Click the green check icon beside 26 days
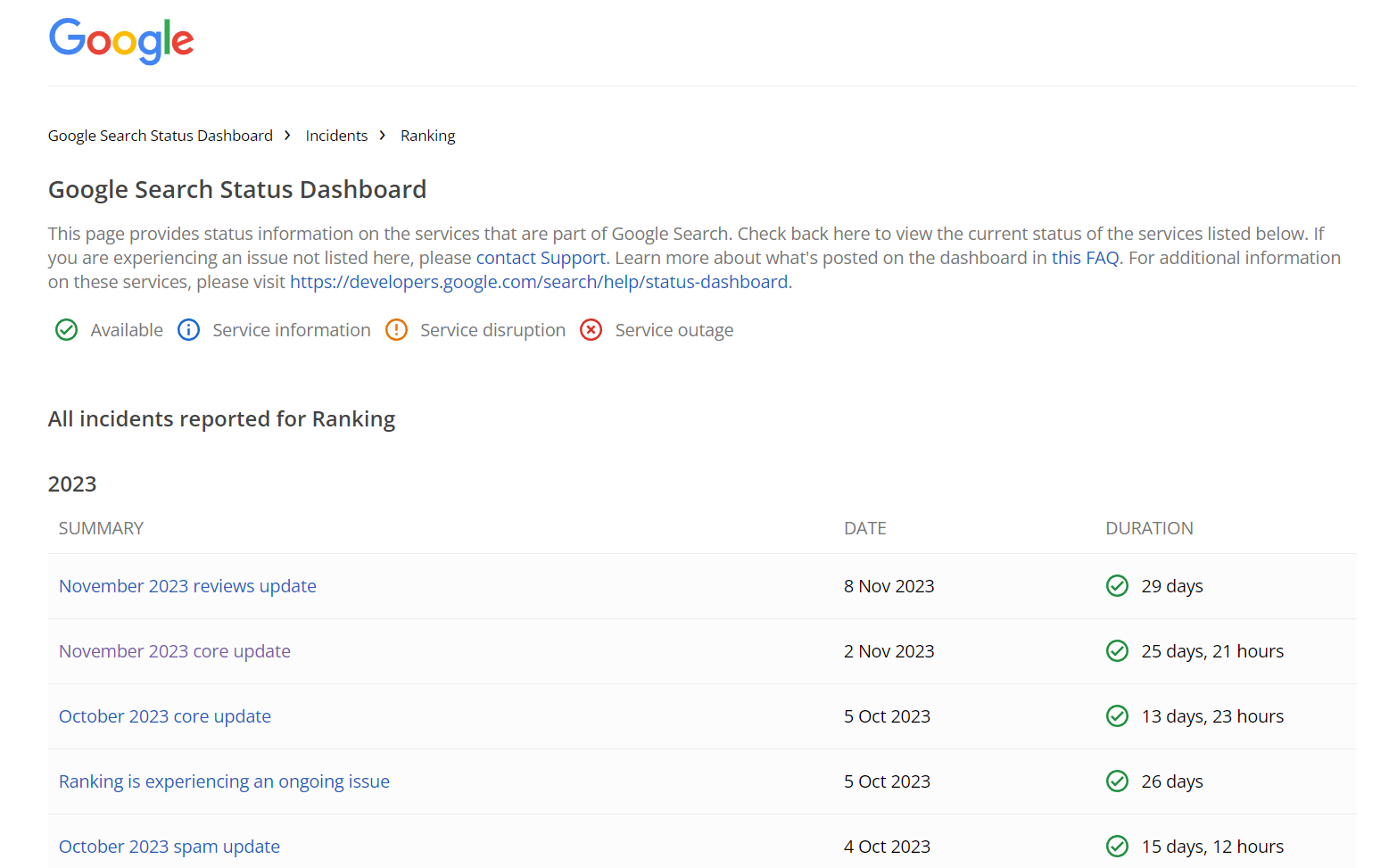This screenshot has height=868, width=1397. 1117,781
